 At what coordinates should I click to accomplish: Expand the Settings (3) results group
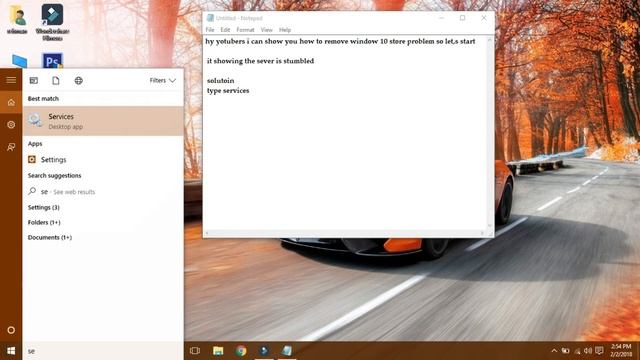(x=44, y=207)
